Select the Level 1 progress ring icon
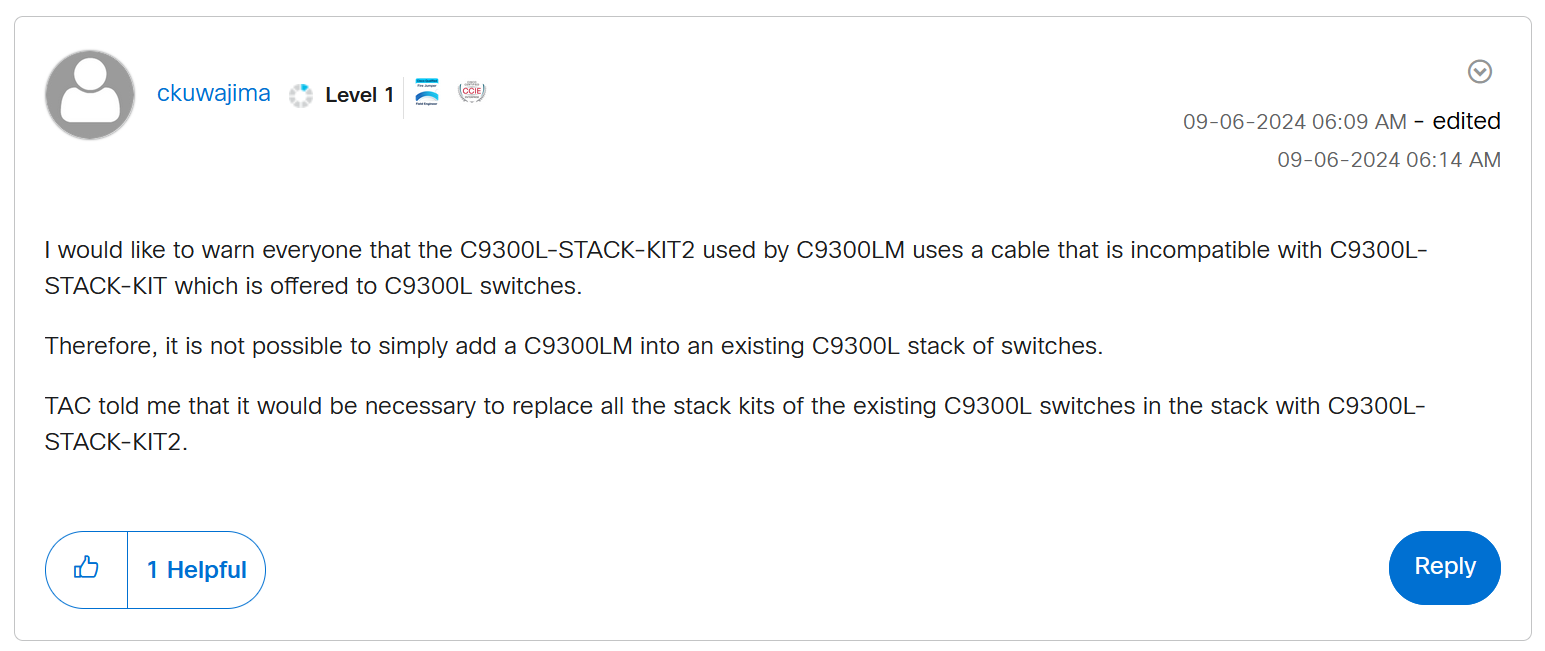This screenshot has height=651, width=1545. tap(300, 94)
